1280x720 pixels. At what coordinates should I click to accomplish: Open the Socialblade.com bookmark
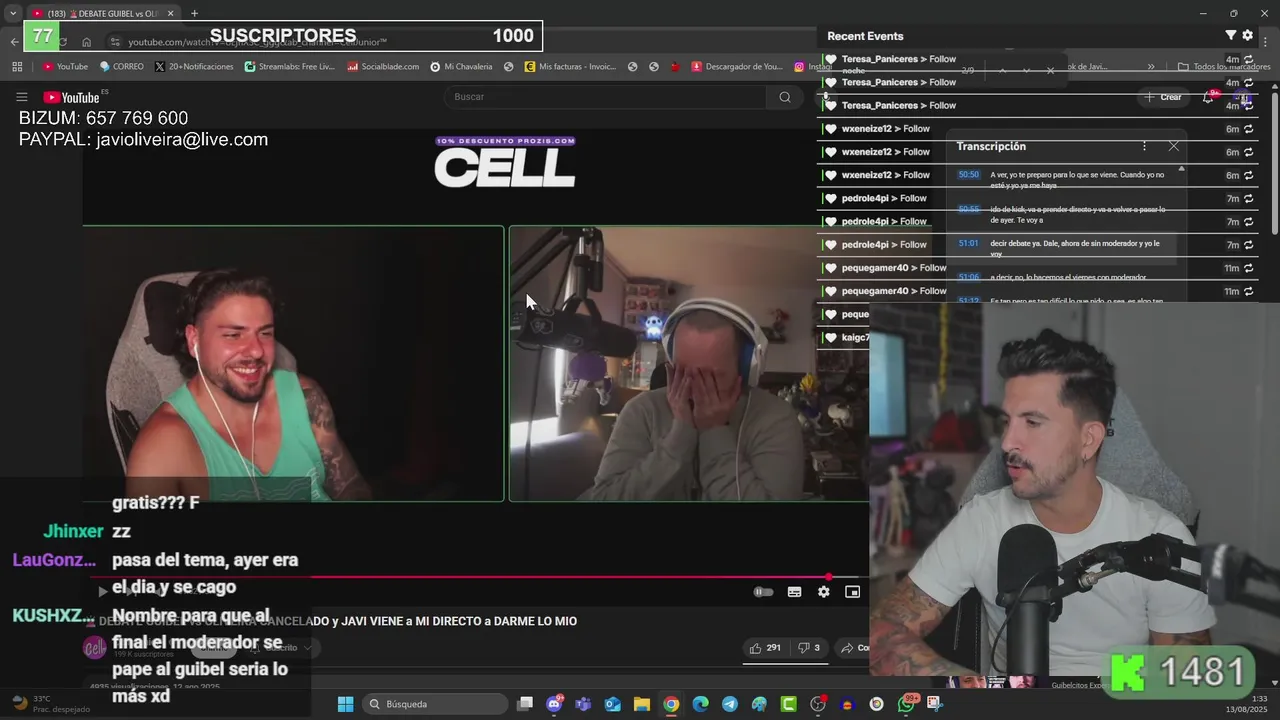point(383,67)
